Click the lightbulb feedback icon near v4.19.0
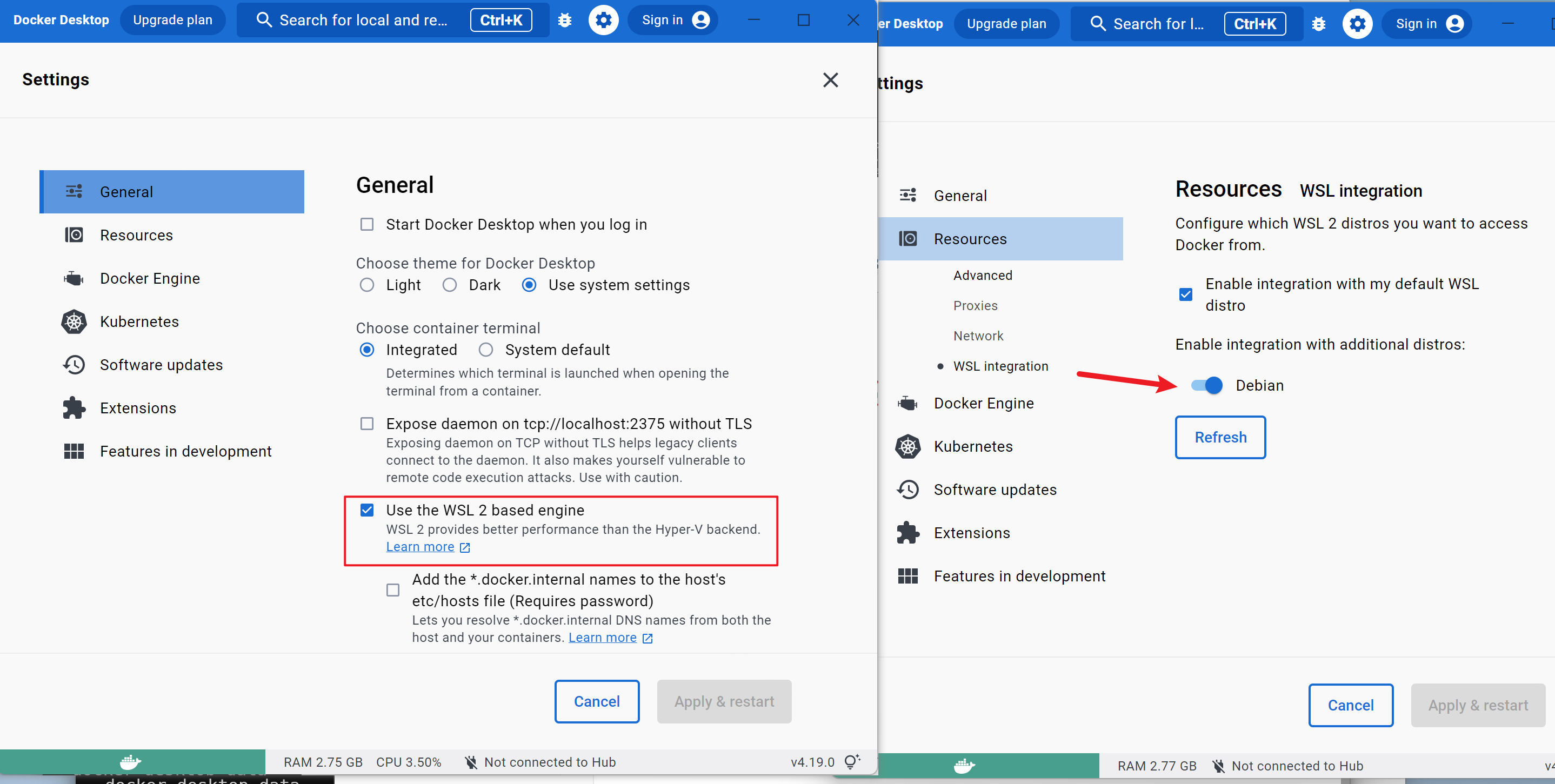Screen dimensions: 1555x784 click(852, 762)
